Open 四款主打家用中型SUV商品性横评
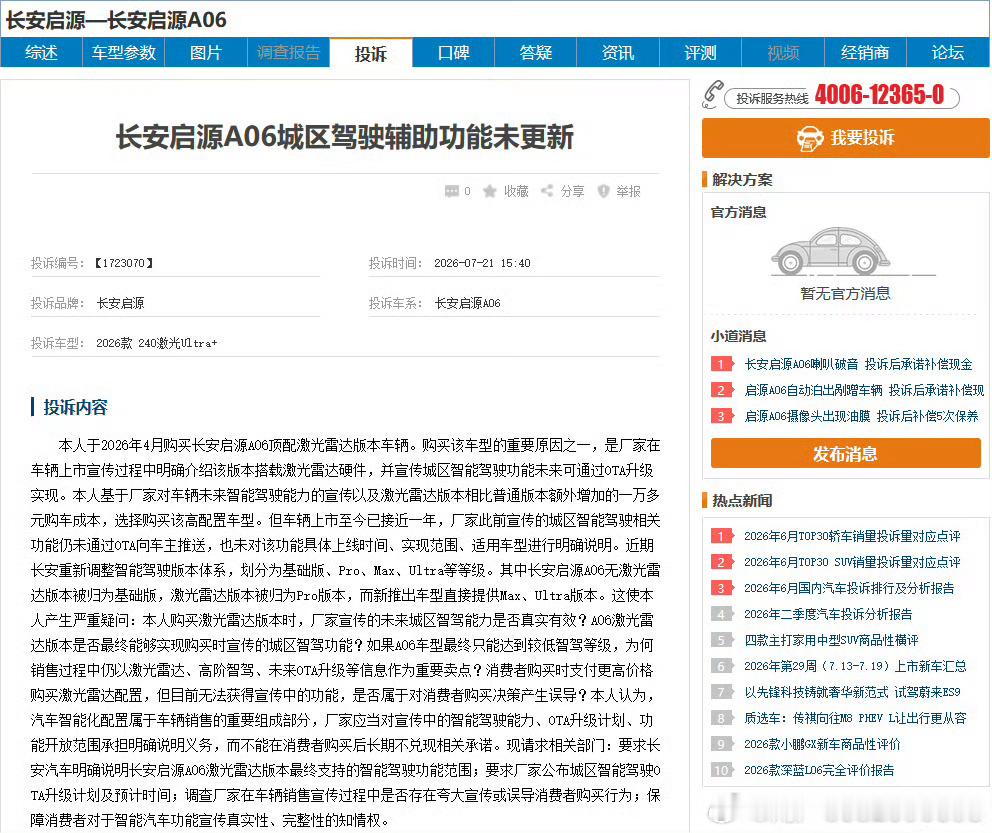This screenshot has height=833, width=992. click(831, 640)
